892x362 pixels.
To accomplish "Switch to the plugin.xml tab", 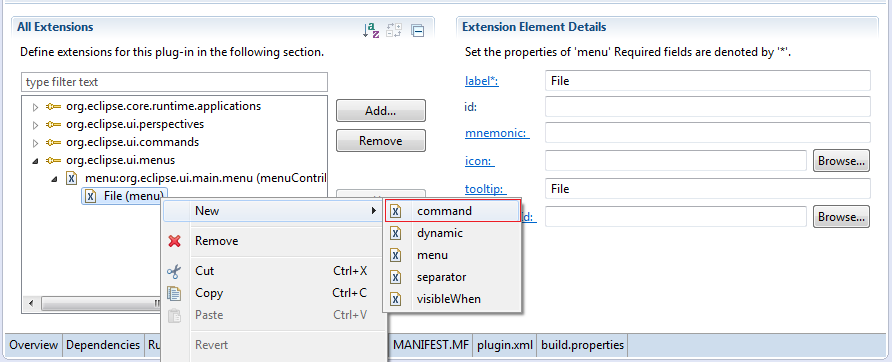I will coord(505,345).
